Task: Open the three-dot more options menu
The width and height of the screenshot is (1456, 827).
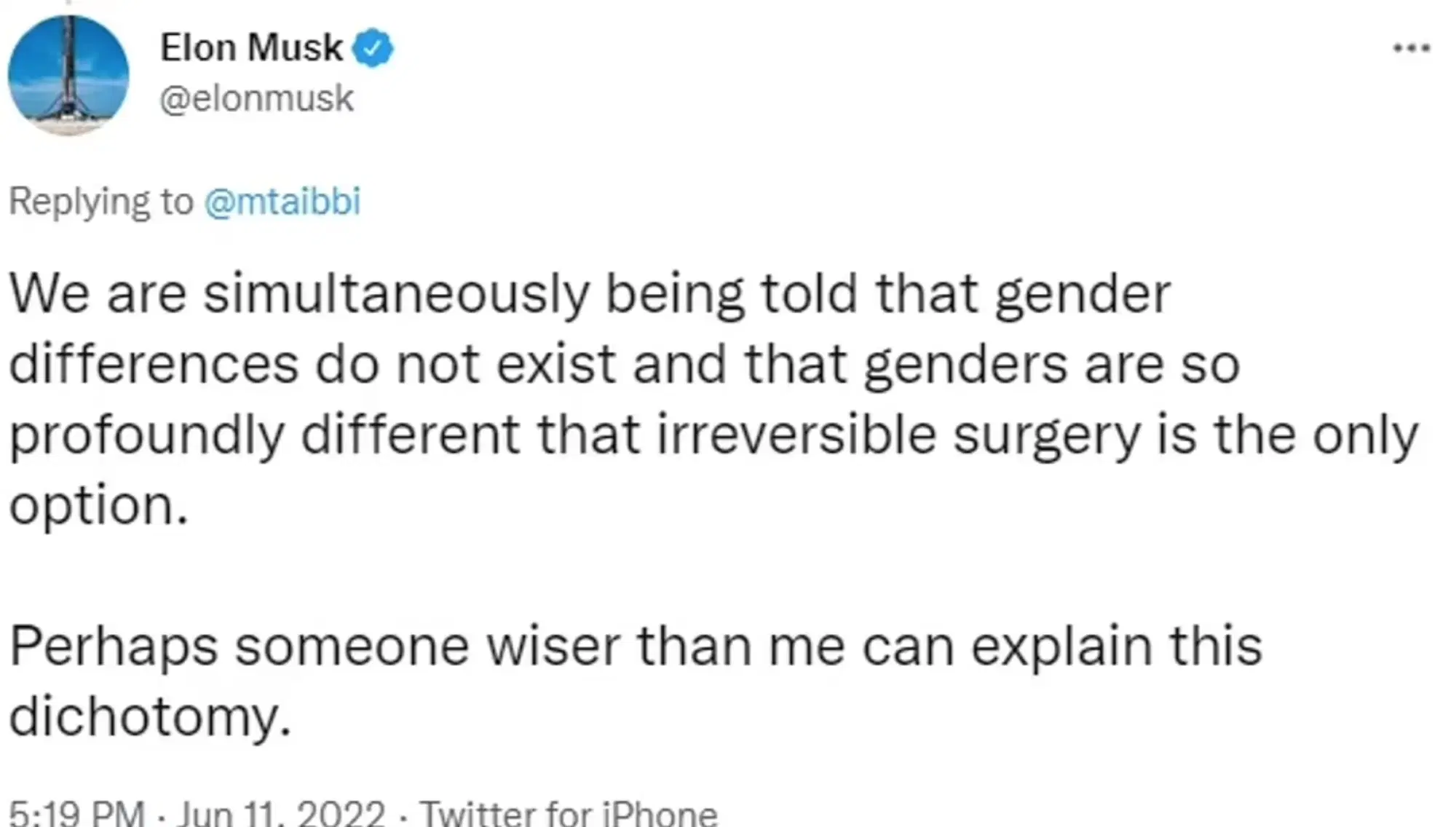Action: (x=1411, y=48)
